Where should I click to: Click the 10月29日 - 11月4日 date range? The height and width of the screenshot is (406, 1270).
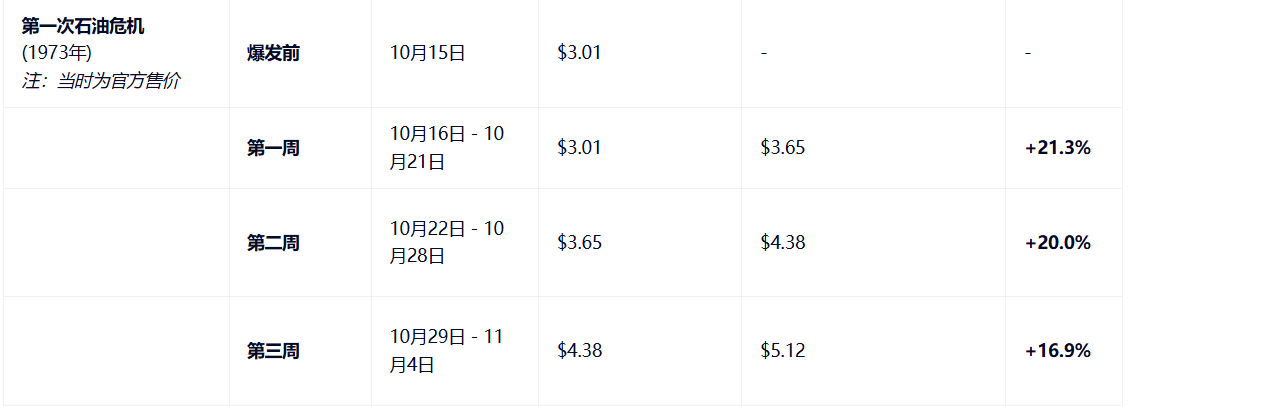click(447, 351)
